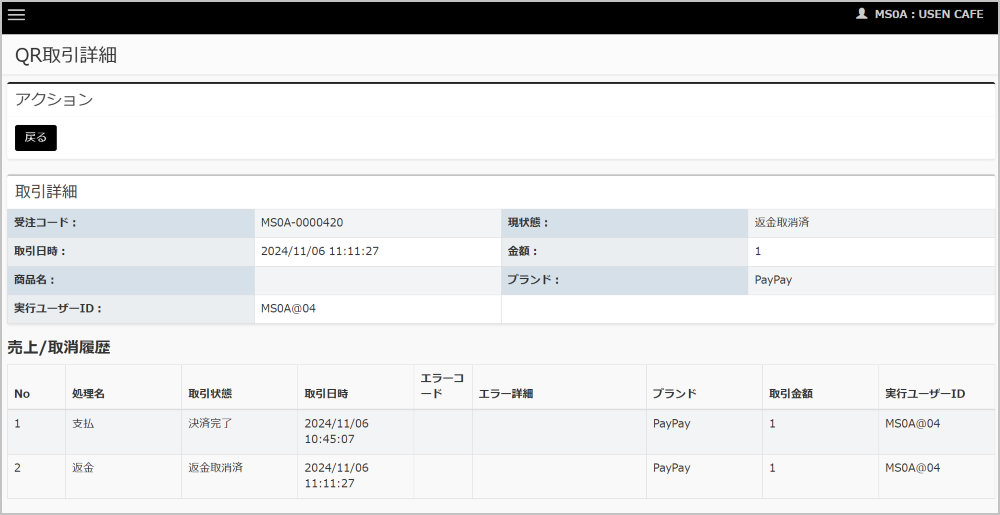Click the 決済完了 status cell
This screenshot has width=1000, height=515.
pos(210,424)
